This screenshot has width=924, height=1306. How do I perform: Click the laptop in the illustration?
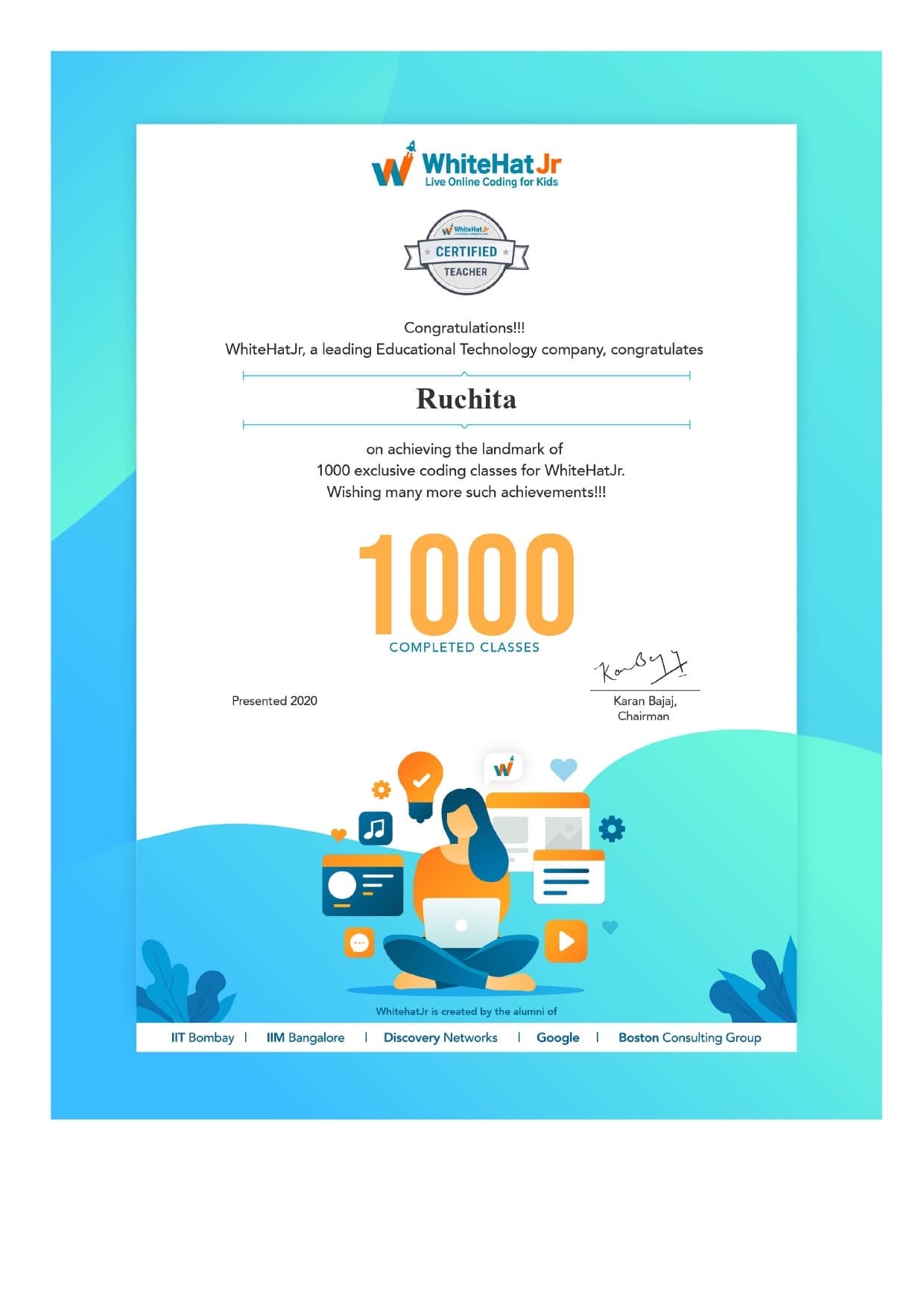point(461,923)
